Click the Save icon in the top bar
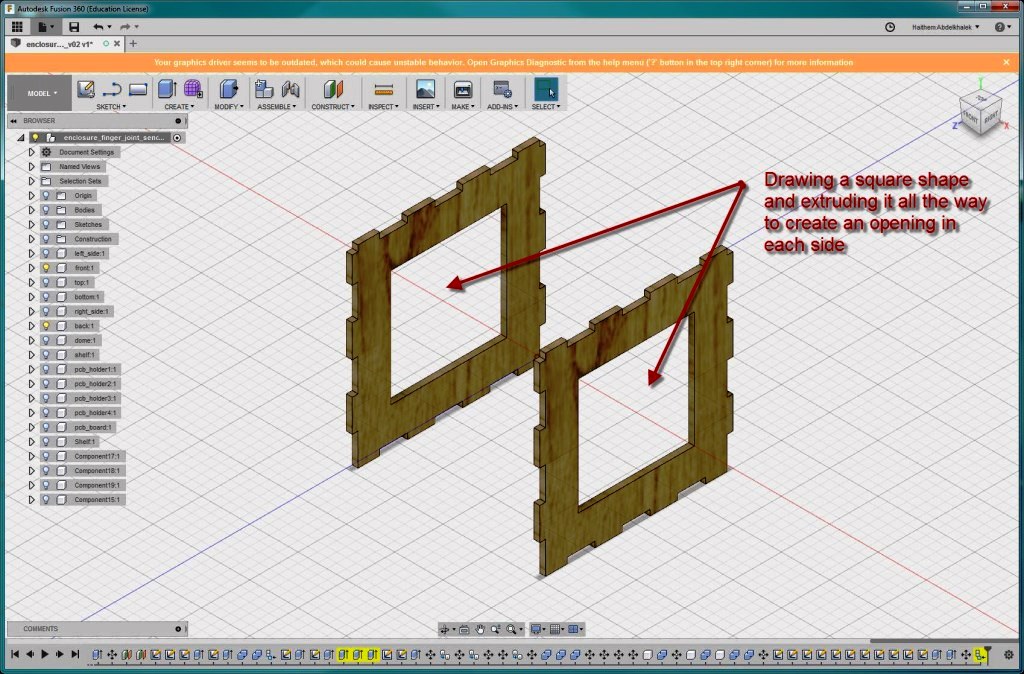Image resolution: width=1024 pixels, height=674 pixels. click(x=74, y=27)
